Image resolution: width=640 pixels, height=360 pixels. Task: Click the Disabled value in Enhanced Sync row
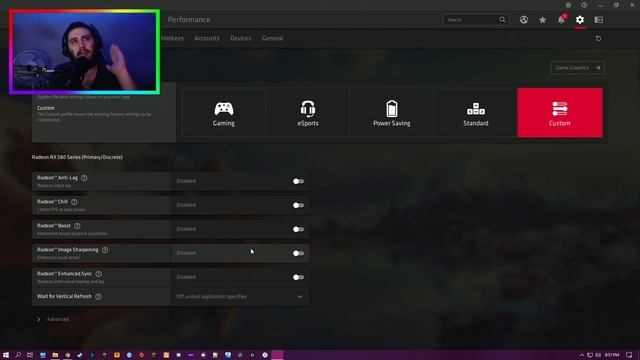tap(186, 277)
